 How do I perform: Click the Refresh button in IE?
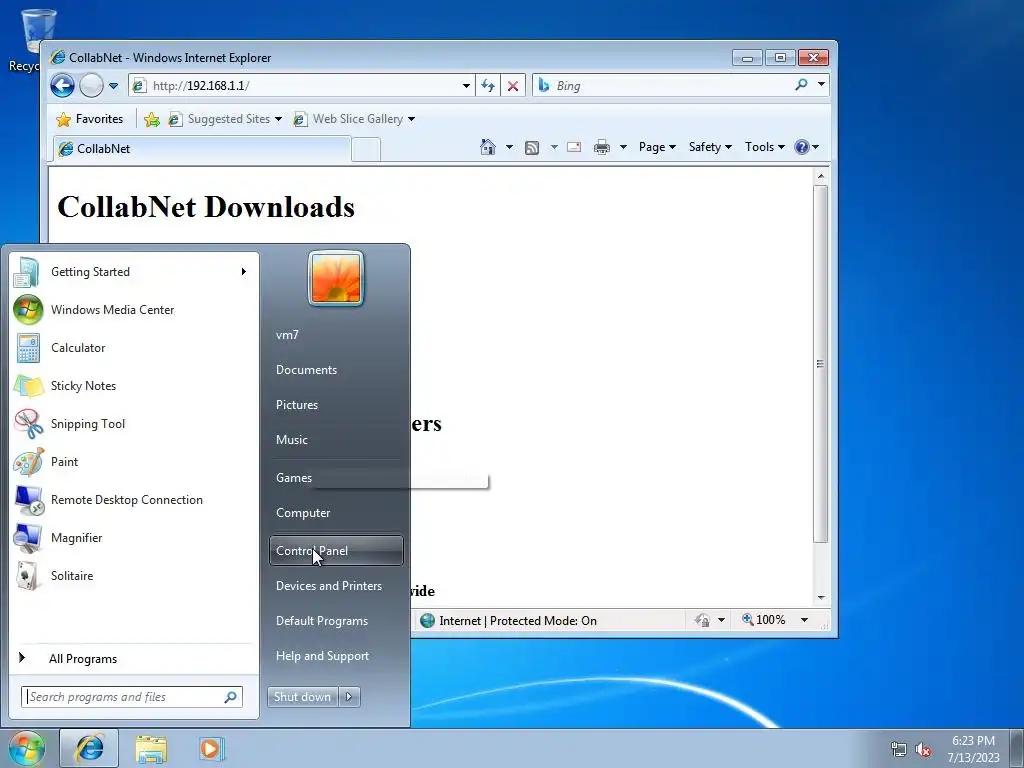click(x=488, y=86)
